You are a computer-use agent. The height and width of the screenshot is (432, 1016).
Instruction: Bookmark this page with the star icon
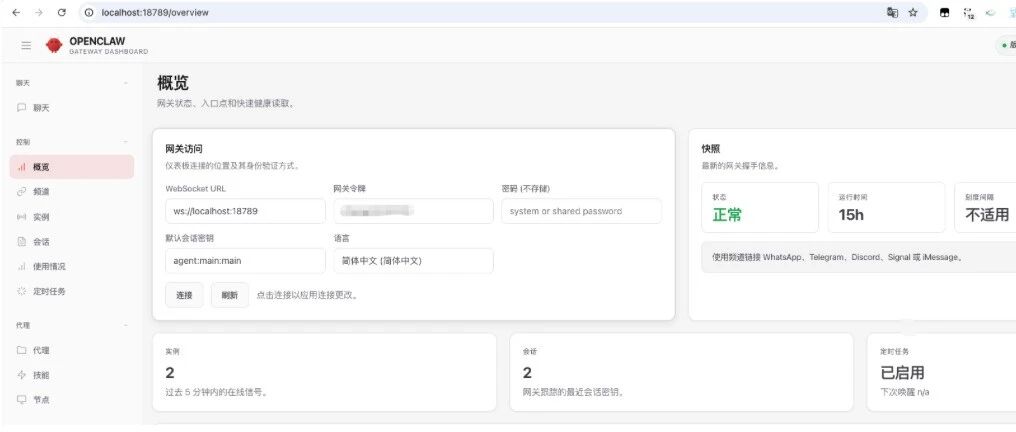point(913,12)
